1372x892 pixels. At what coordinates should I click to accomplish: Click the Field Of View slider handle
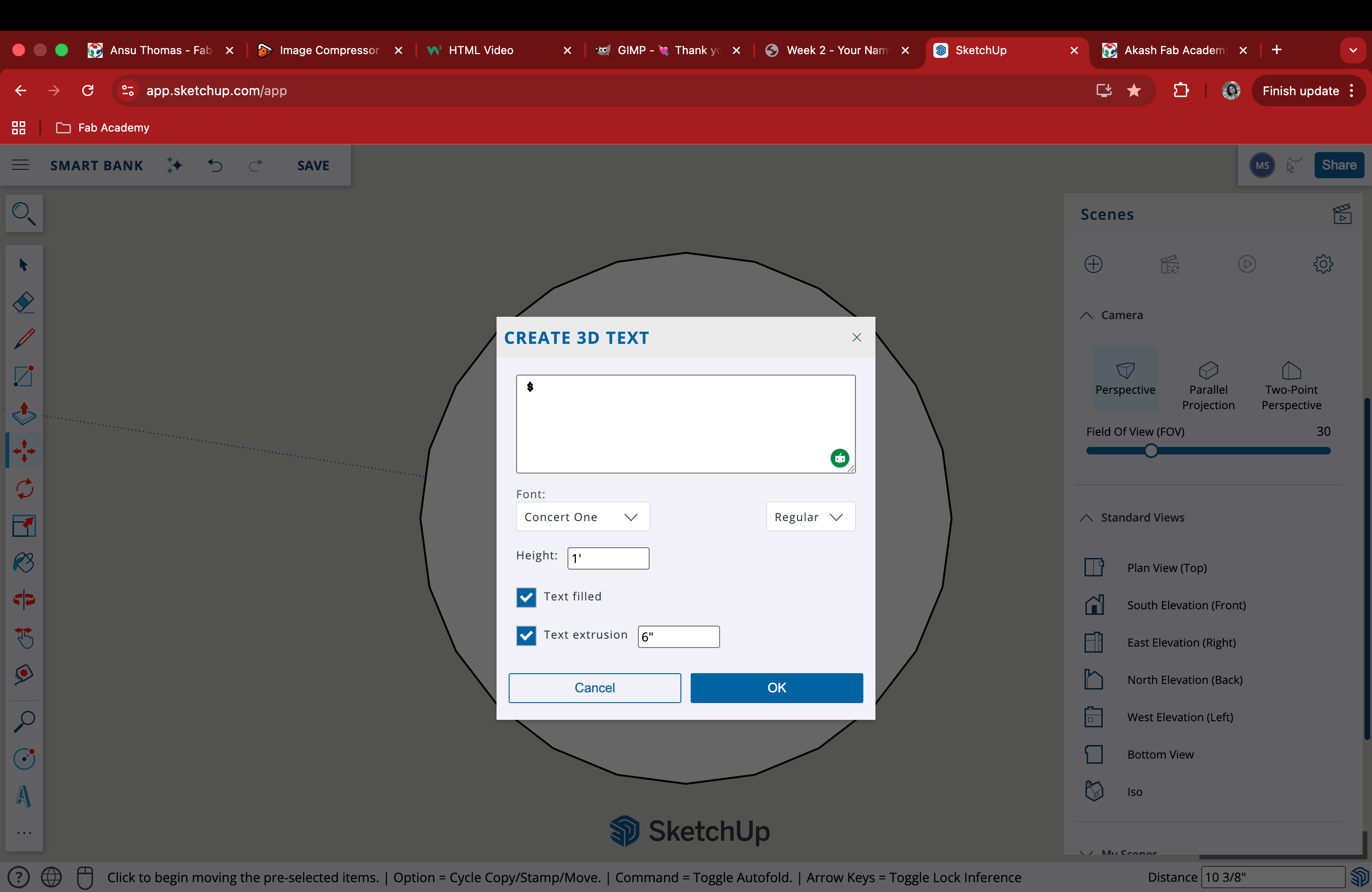[1151, 451]
